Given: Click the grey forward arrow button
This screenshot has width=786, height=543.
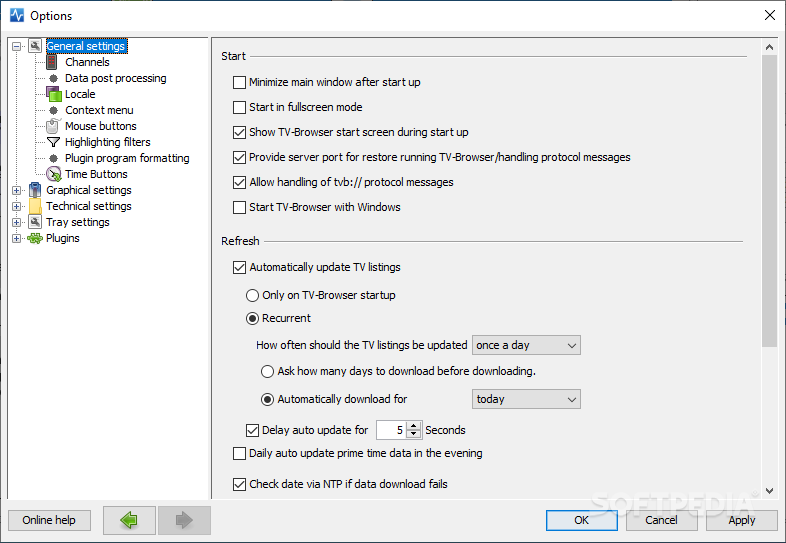Looking at the screenshot, I should coord(184,520).
